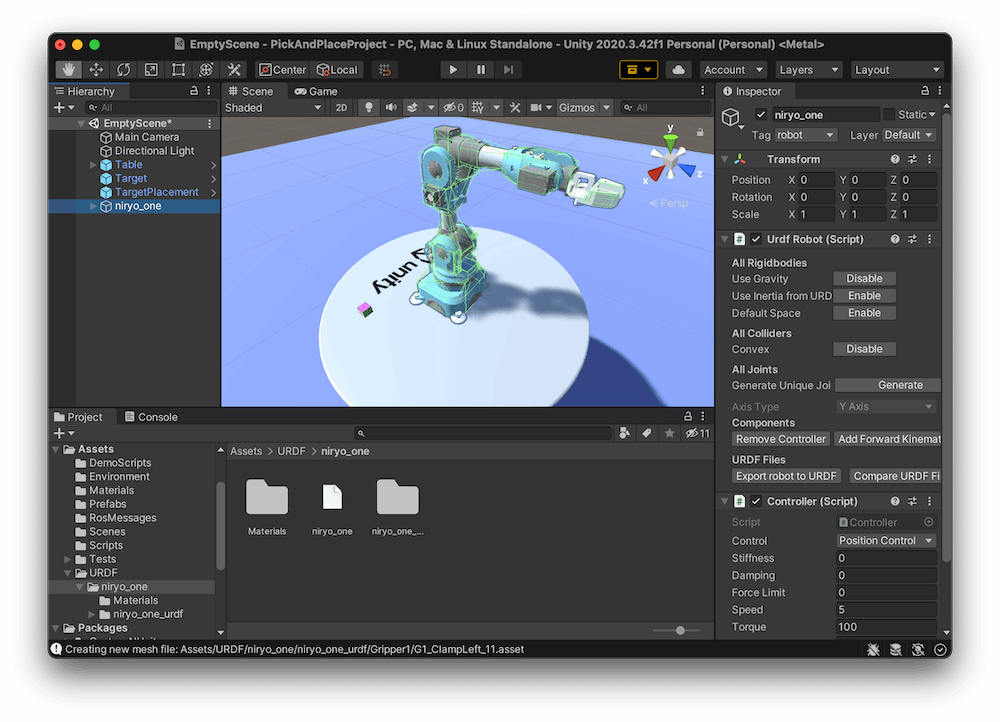
Task: Toggle hidden objects visibility counter
Action: tap(454, 108)
